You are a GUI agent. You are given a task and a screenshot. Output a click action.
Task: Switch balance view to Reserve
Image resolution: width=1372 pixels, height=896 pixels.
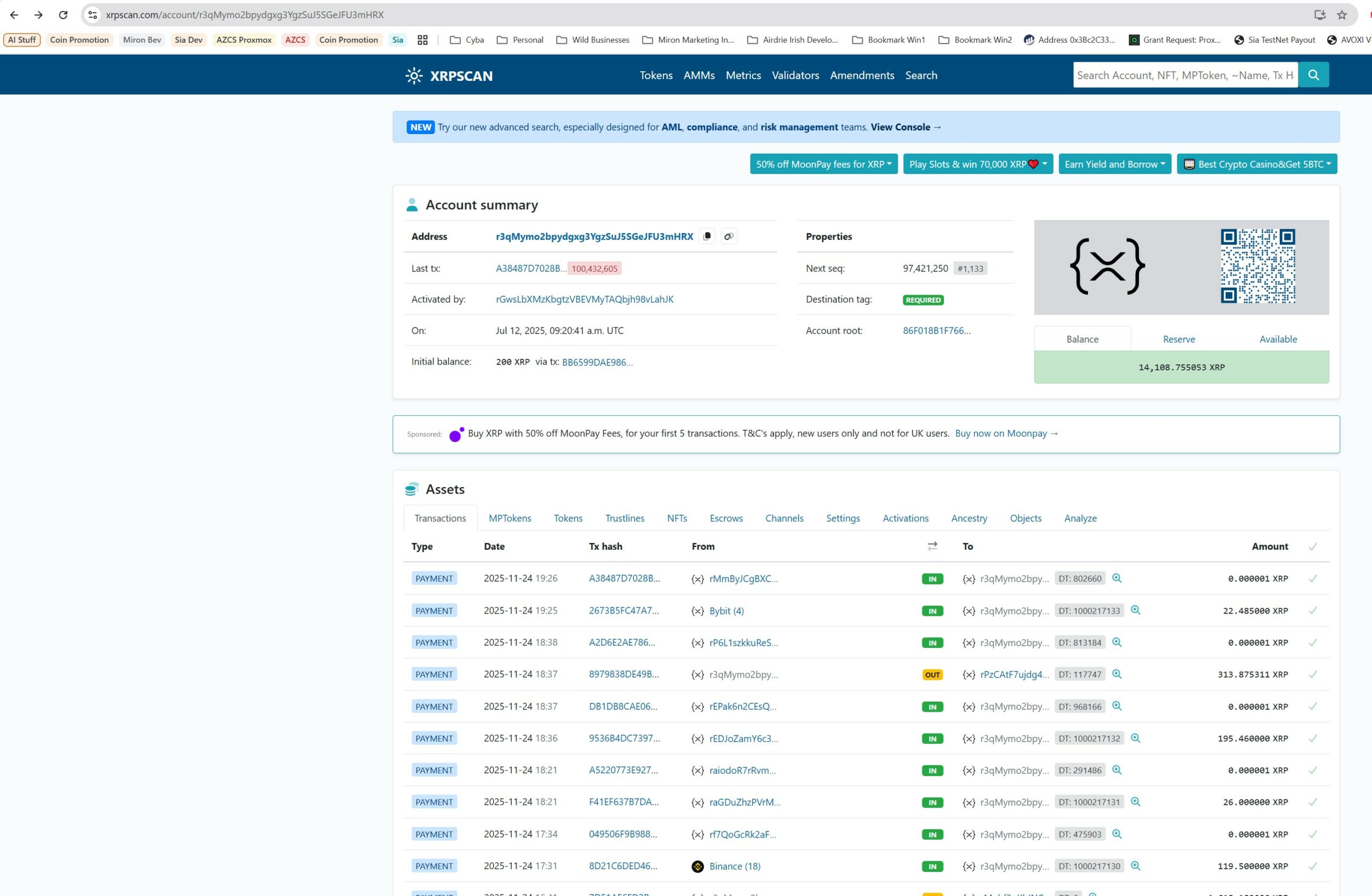coord(1179,339)
